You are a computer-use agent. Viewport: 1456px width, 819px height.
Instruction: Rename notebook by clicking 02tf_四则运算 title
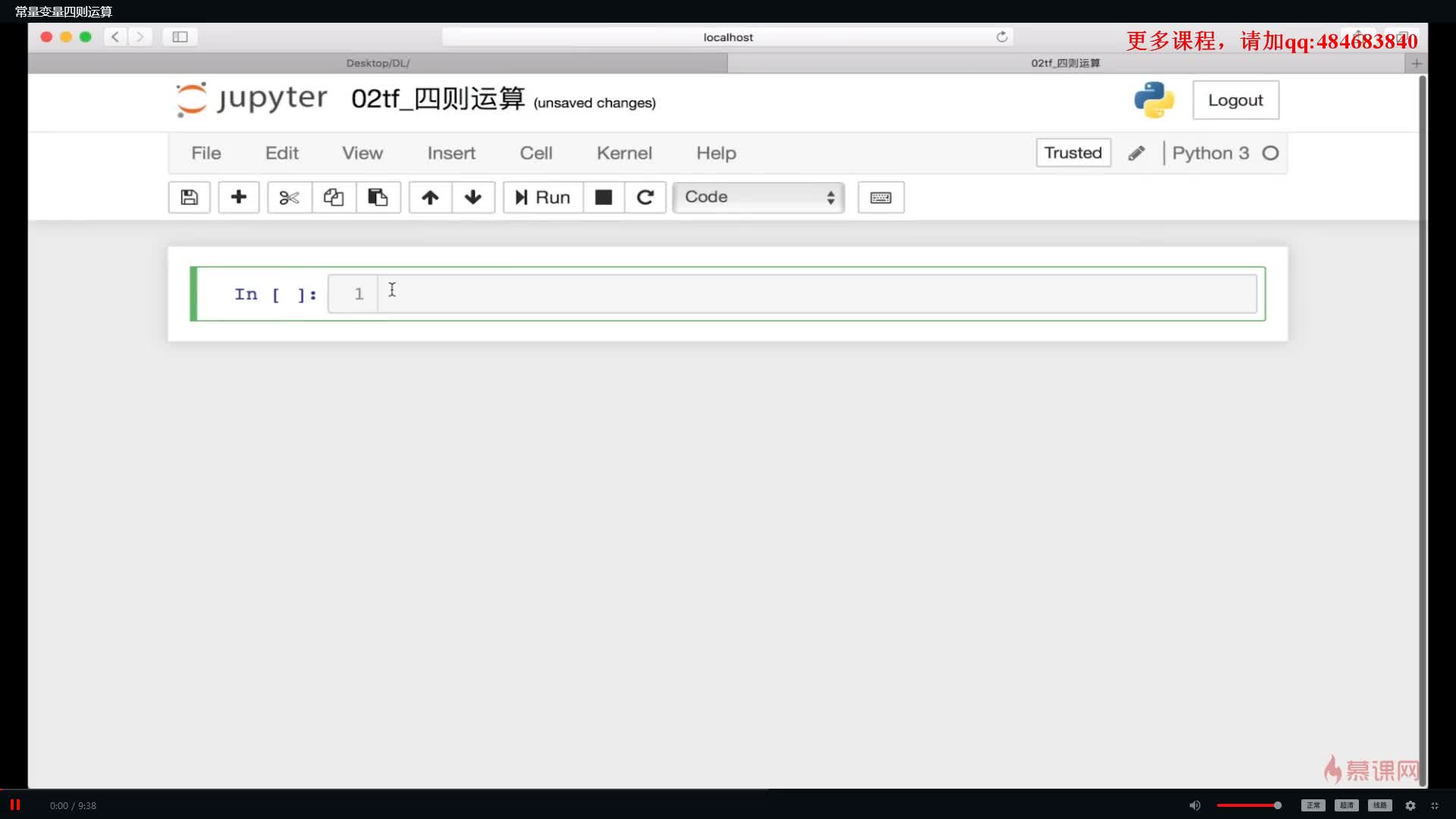(x=438, y=99)
